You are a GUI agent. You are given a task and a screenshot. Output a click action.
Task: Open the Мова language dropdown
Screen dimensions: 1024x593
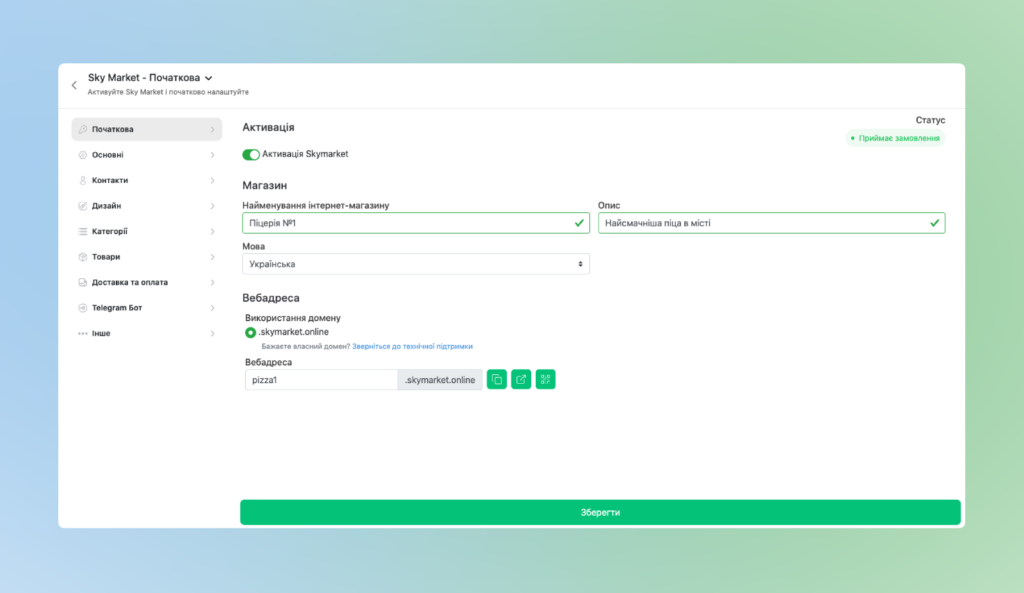point(415,264)
